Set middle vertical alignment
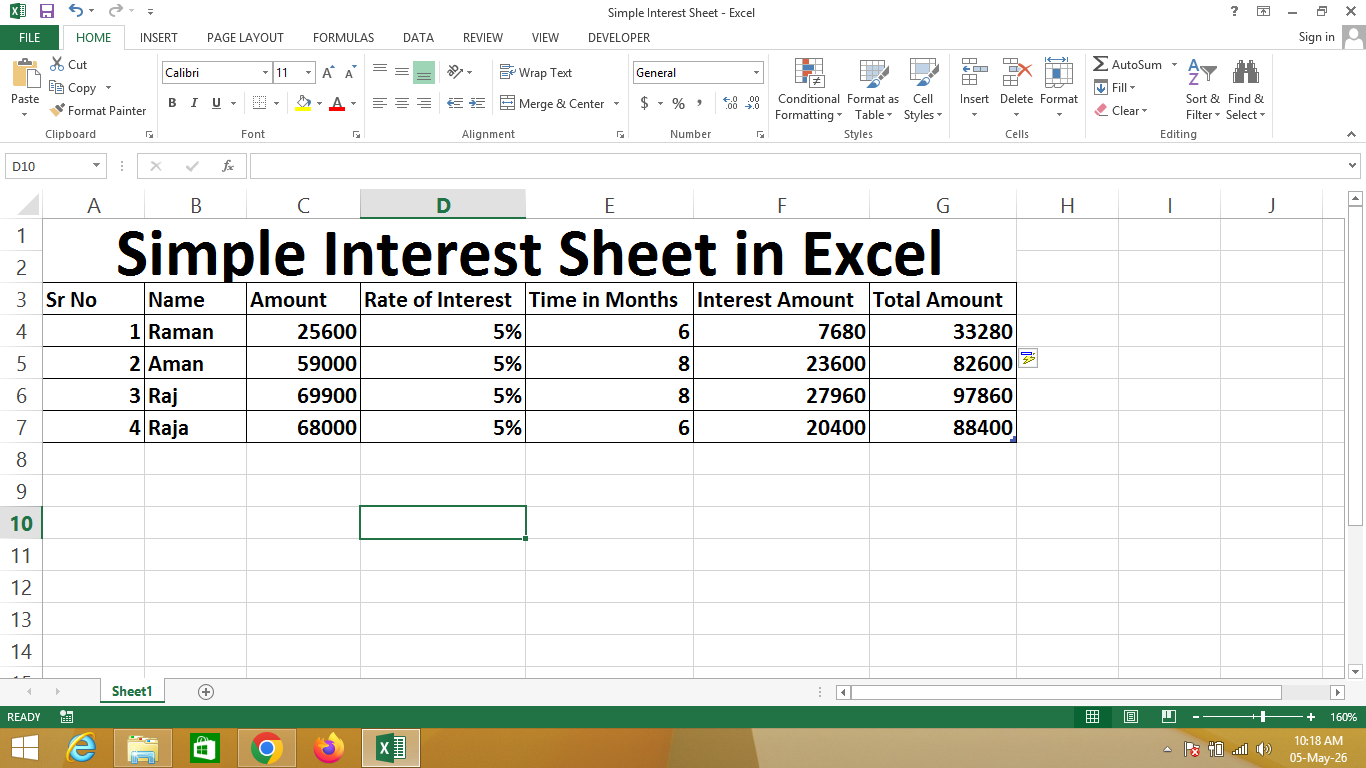This screenshot has width=1366, height=768. click(402, 72)
